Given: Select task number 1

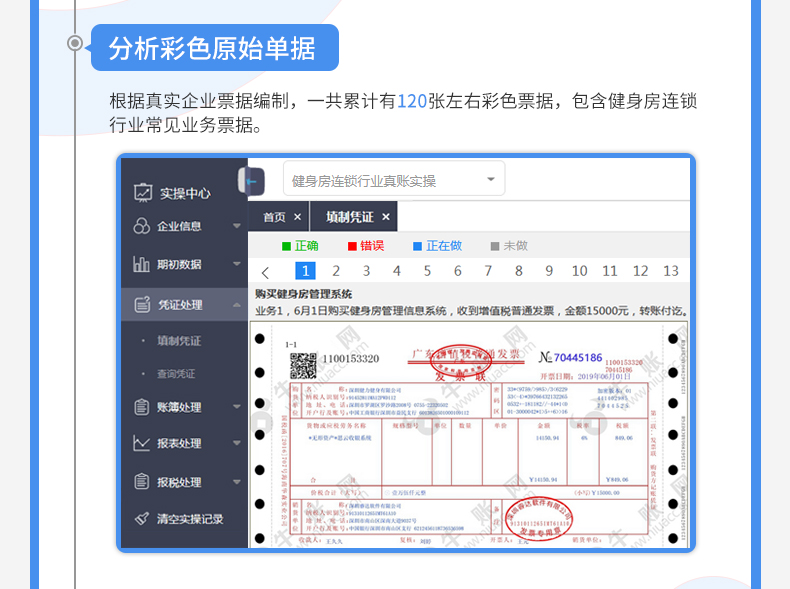Looking at the screenshot, I should 305,271.
